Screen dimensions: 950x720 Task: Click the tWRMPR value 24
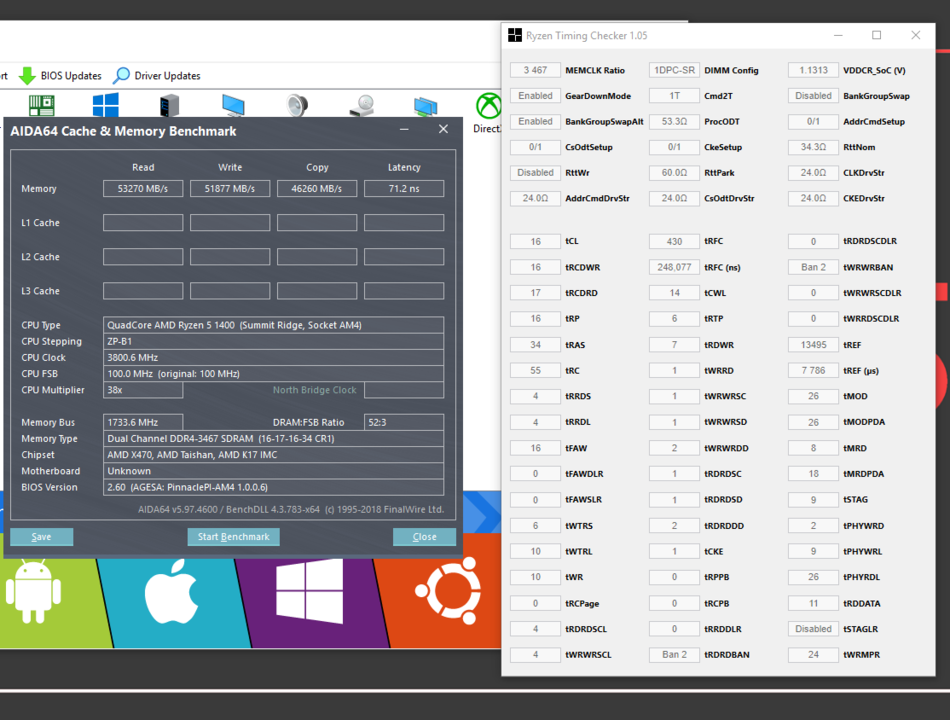pos(813,655)
